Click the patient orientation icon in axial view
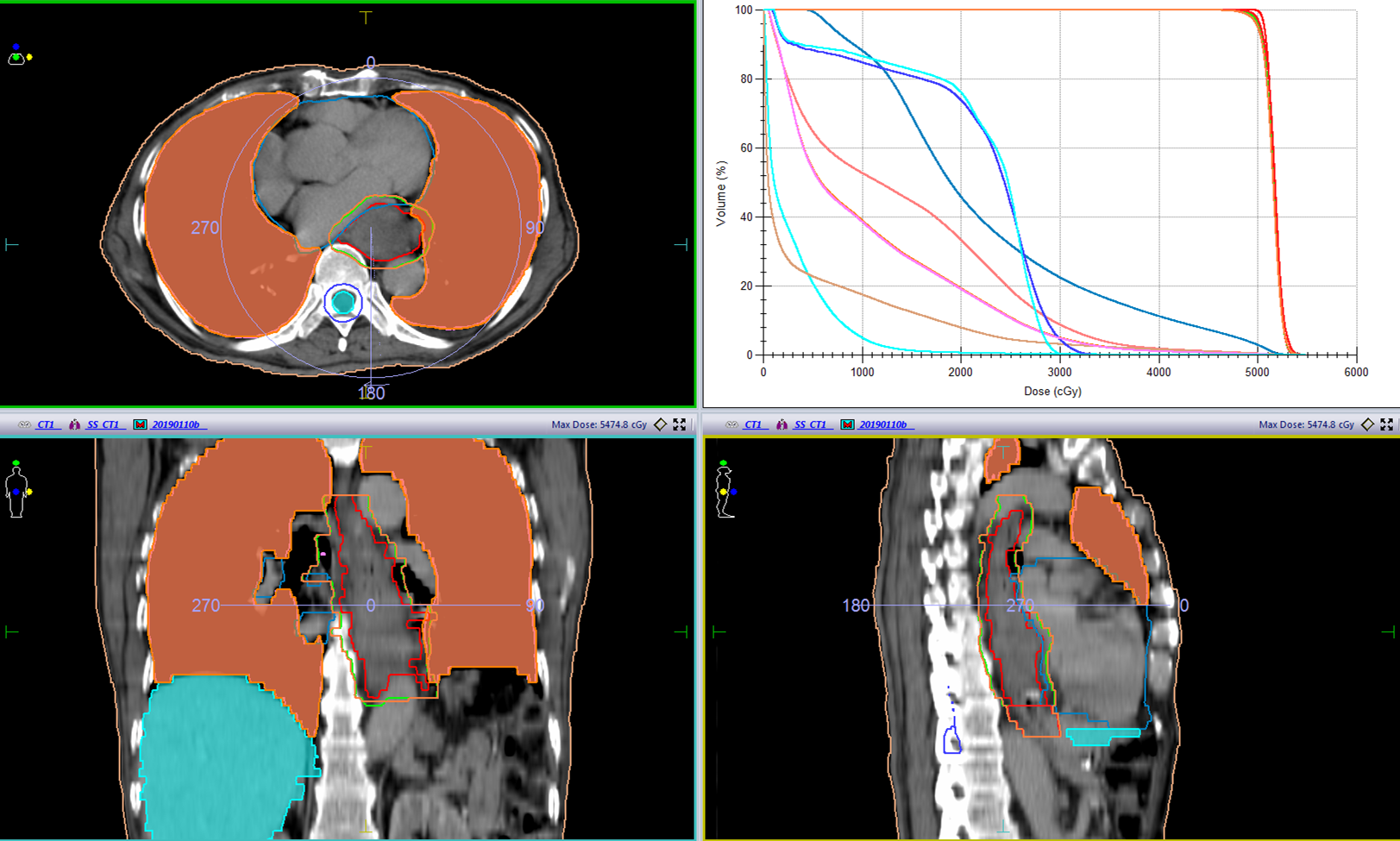 [x=18, y=55]
